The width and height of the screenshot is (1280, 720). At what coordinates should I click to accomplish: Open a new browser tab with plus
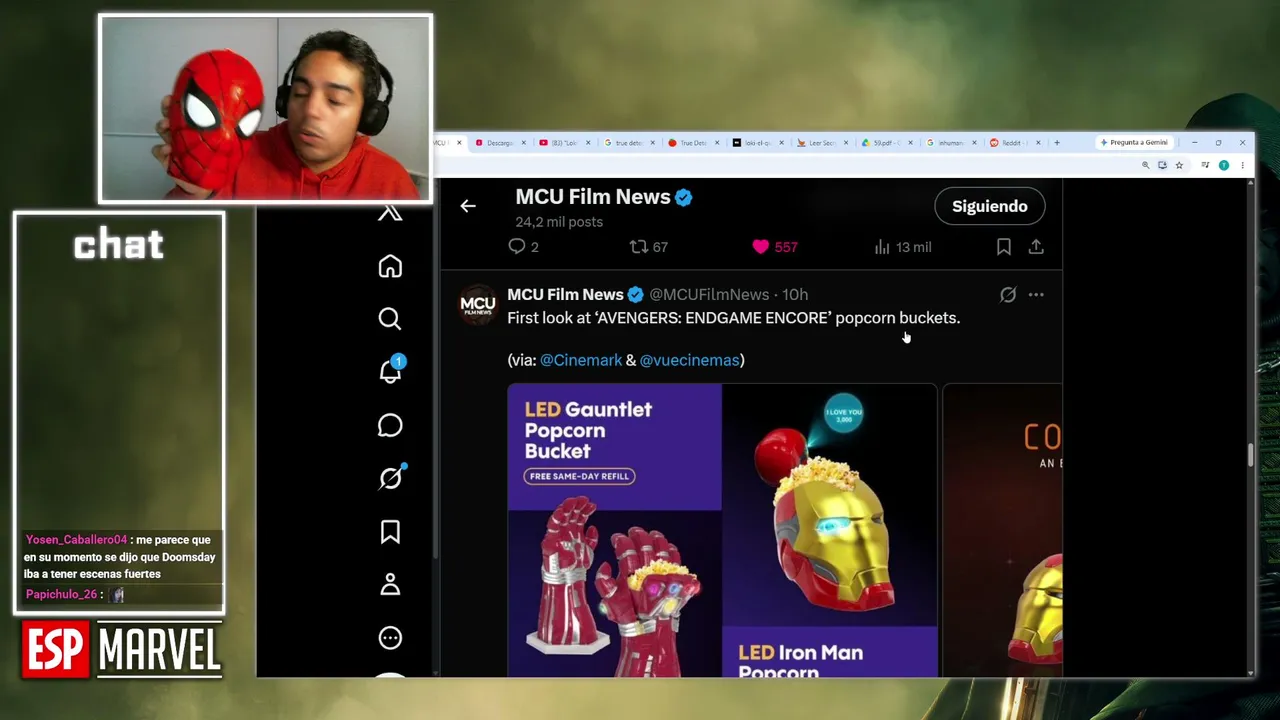(1057, 143)
